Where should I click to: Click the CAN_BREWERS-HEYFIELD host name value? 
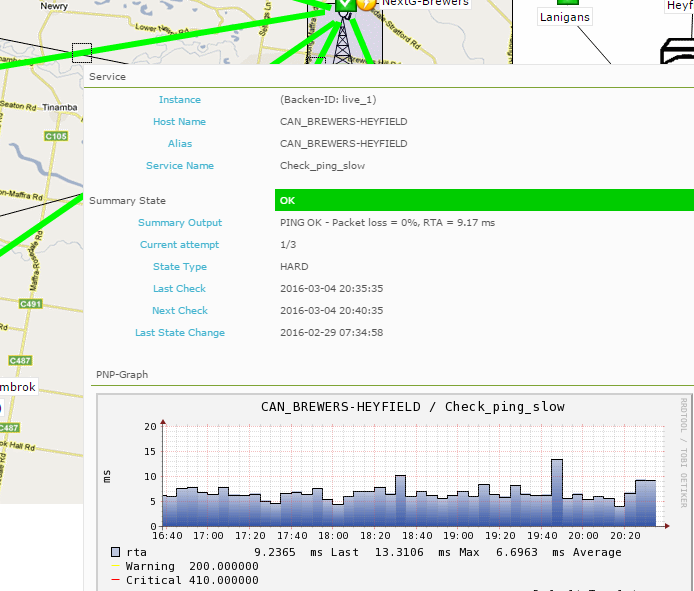[343, 122]
